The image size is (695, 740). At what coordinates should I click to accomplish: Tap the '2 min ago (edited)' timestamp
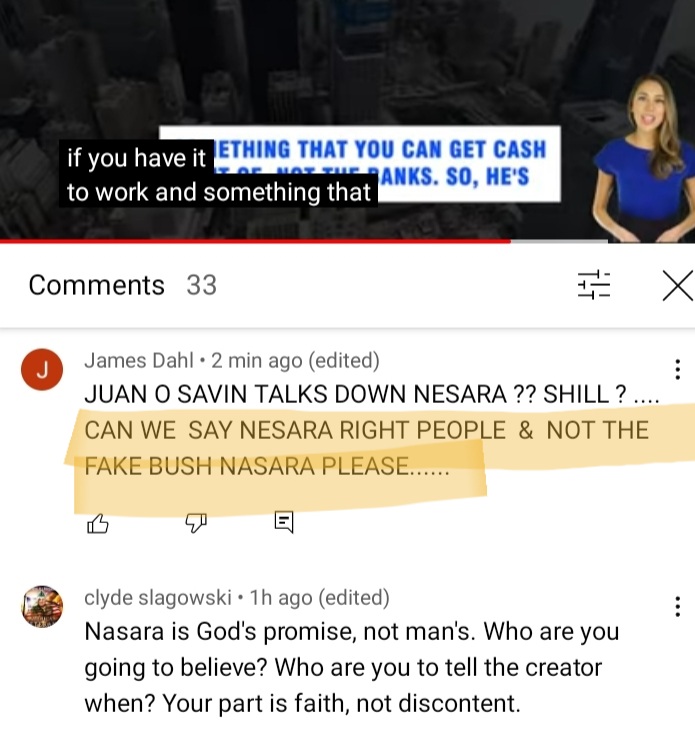click(x=295, y=361)
